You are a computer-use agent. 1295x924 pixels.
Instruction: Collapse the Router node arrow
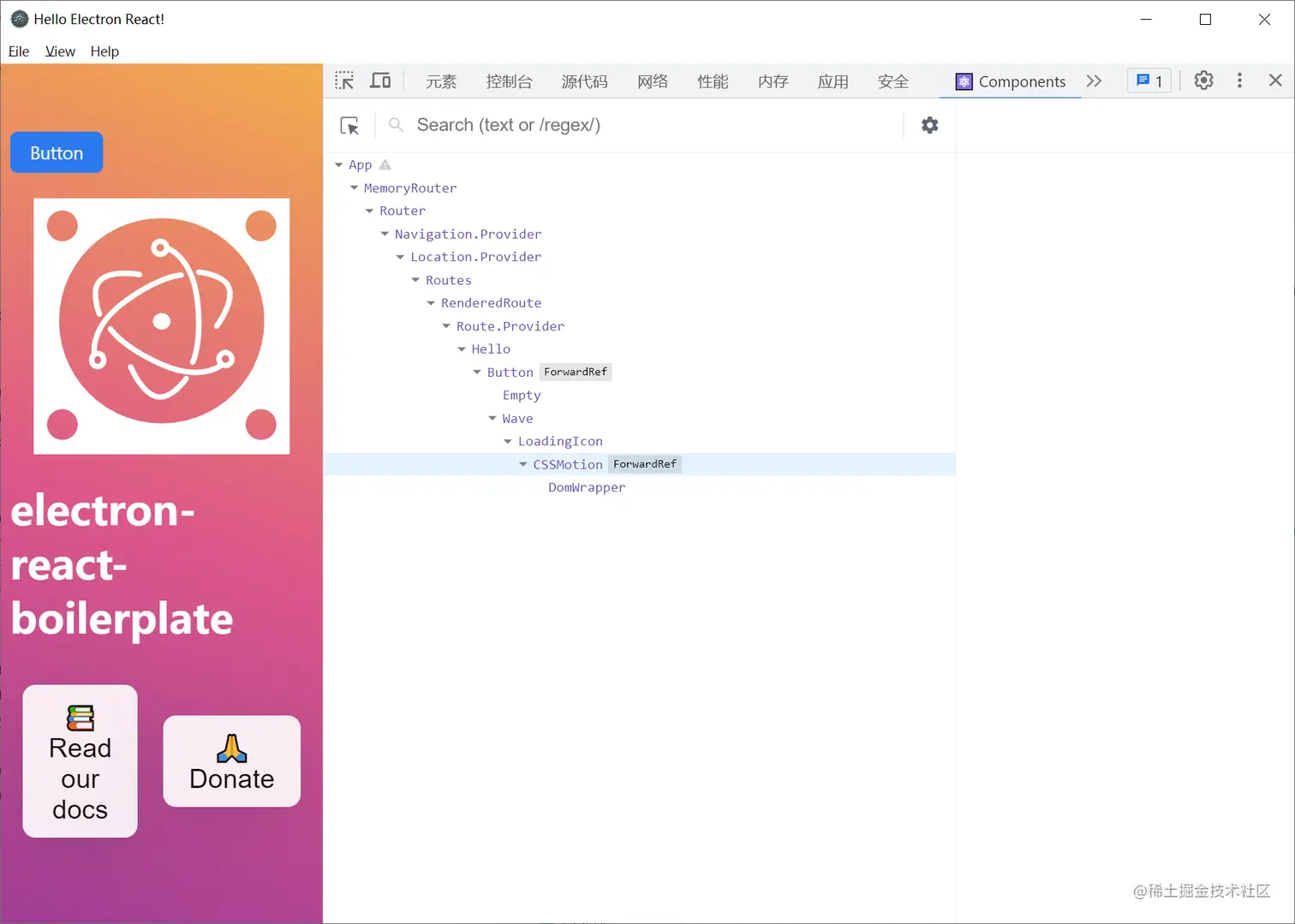[370, 211]
